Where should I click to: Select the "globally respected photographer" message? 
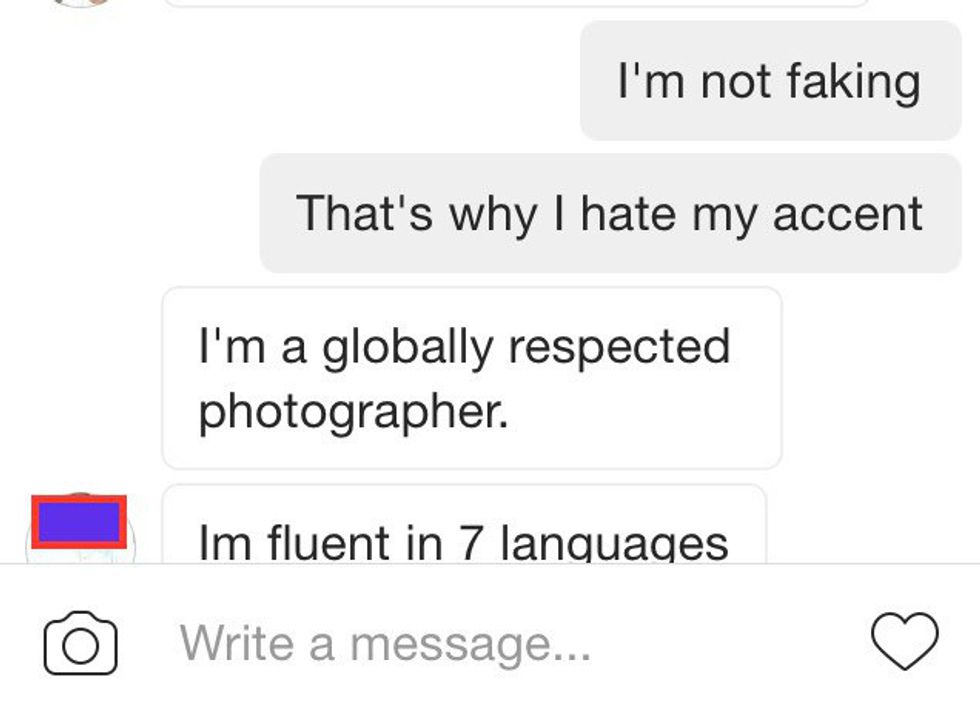(471, 378)
